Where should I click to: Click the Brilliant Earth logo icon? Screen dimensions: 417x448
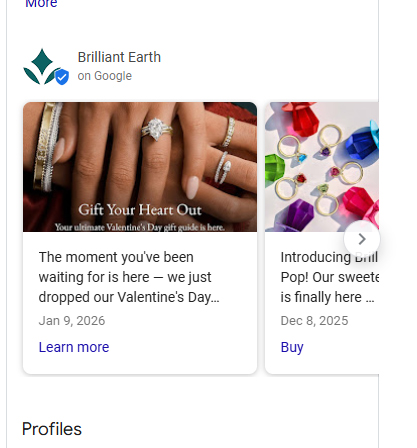click(42, 66)
